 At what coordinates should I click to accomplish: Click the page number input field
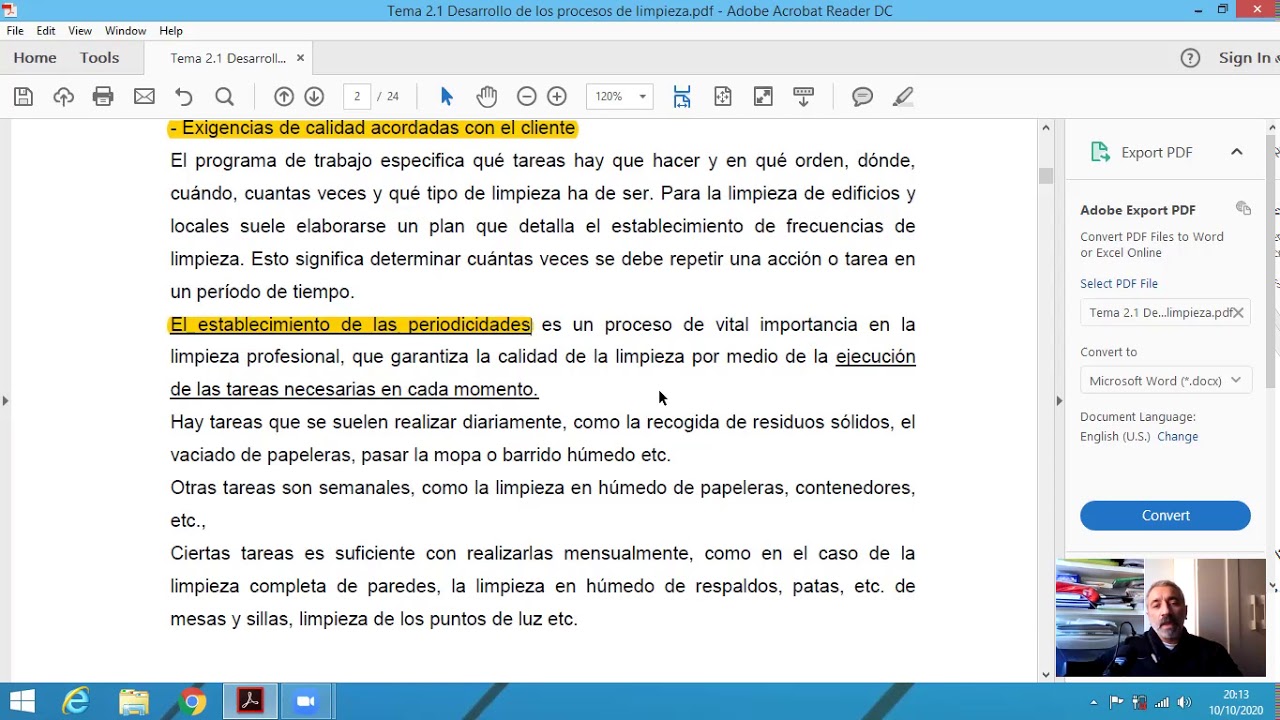pyautogui.click(x=357, y=97)
